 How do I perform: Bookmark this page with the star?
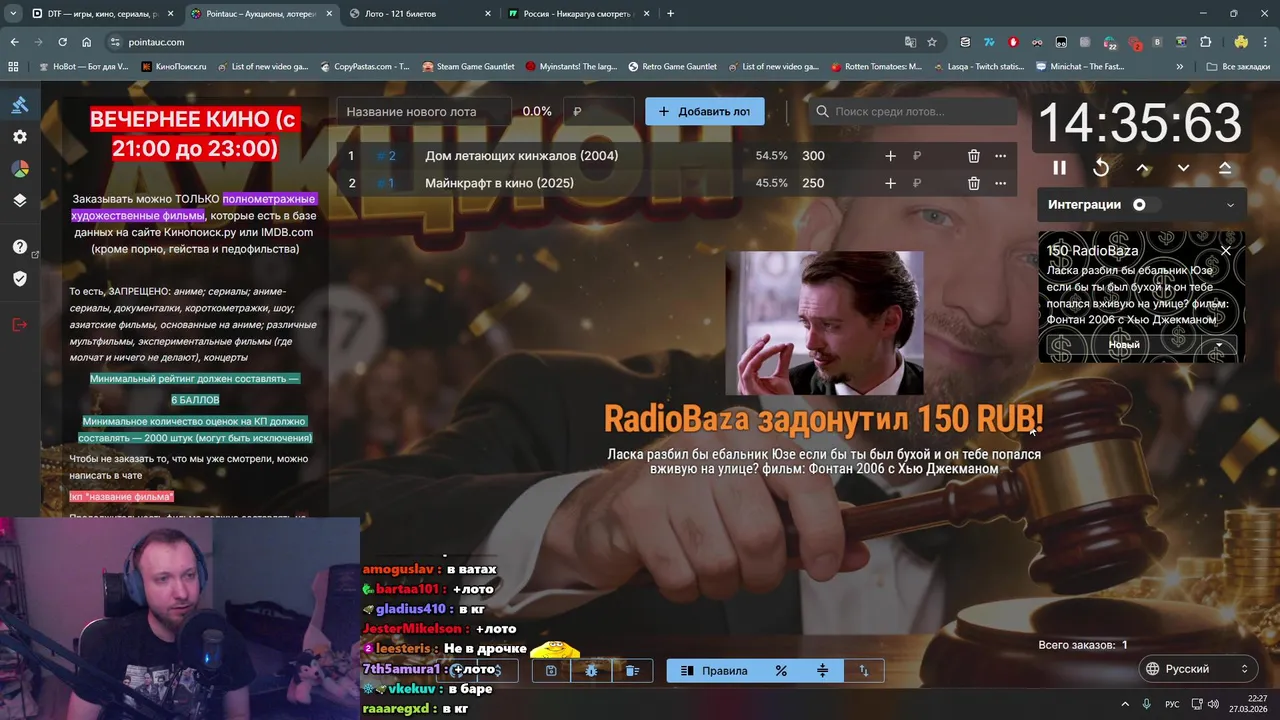(932, 42)
